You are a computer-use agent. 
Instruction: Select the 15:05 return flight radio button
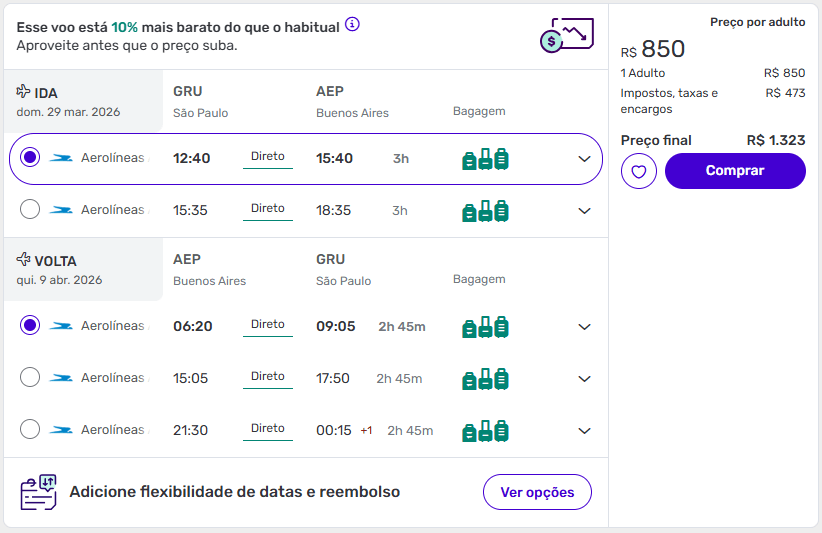(30, 377)
